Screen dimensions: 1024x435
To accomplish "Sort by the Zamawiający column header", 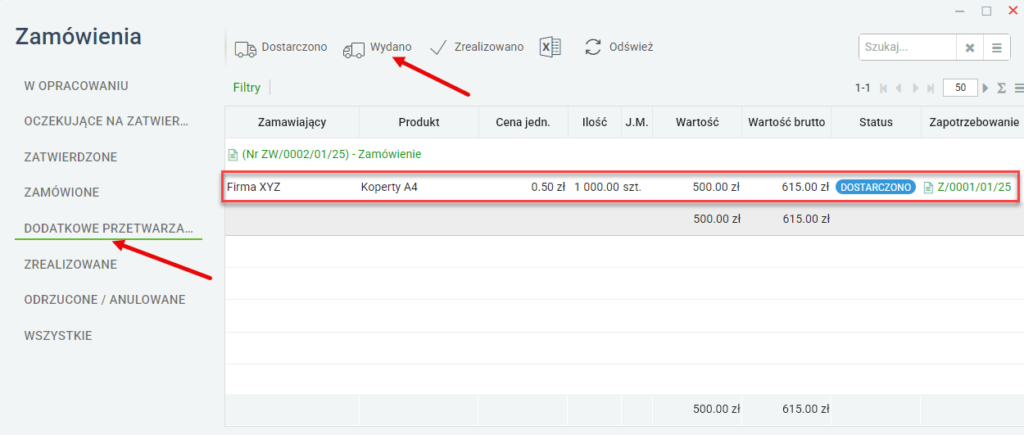I will (292, 122).
